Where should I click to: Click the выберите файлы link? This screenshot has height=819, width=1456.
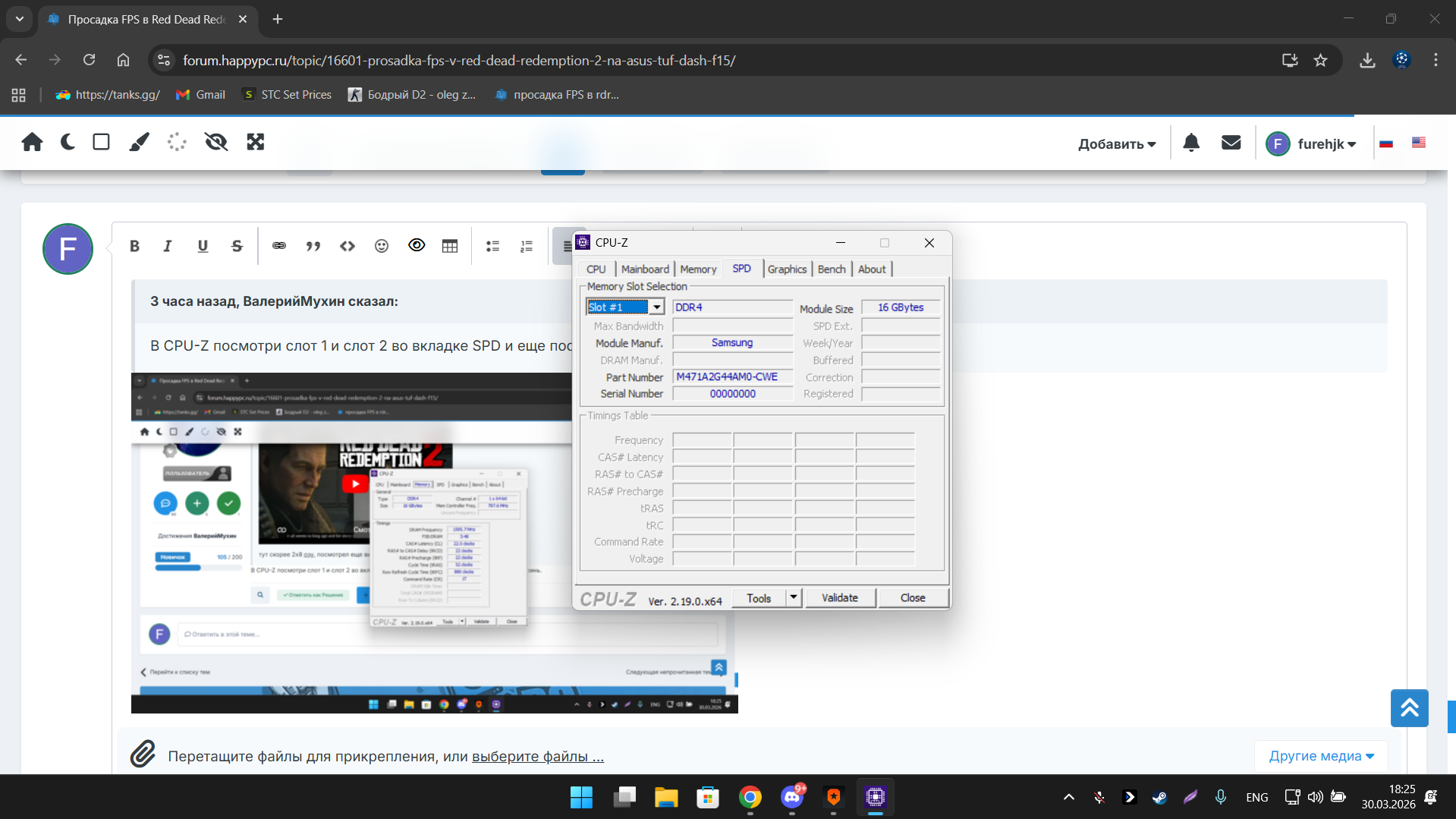pos(537,756)
